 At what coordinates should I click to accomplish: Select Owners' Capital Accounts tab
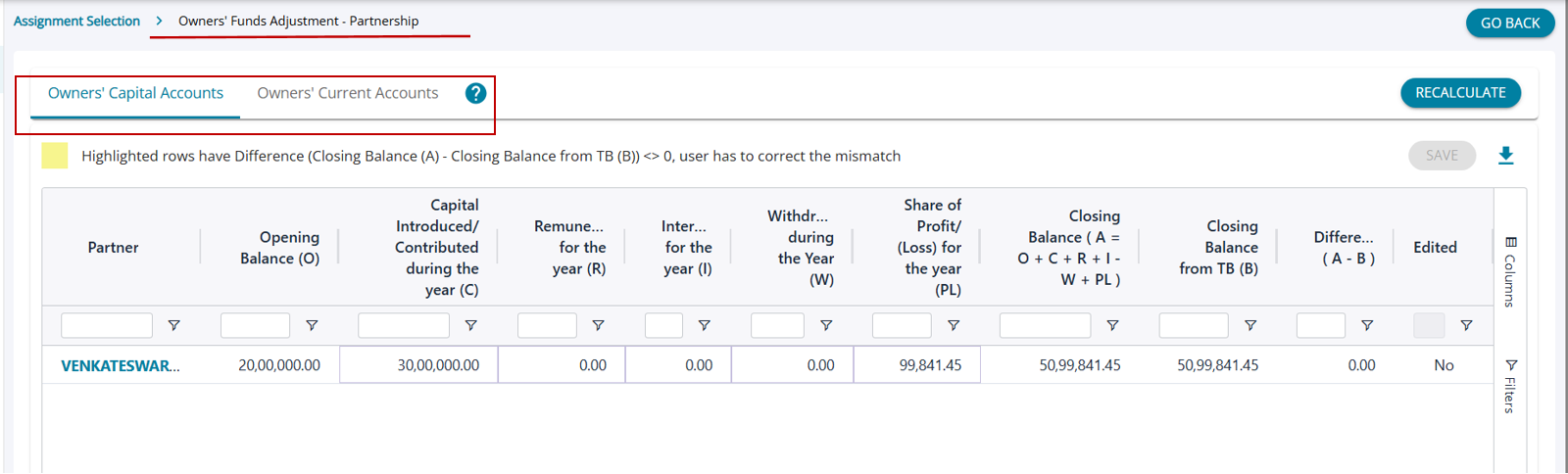click(x=135, y=93)
